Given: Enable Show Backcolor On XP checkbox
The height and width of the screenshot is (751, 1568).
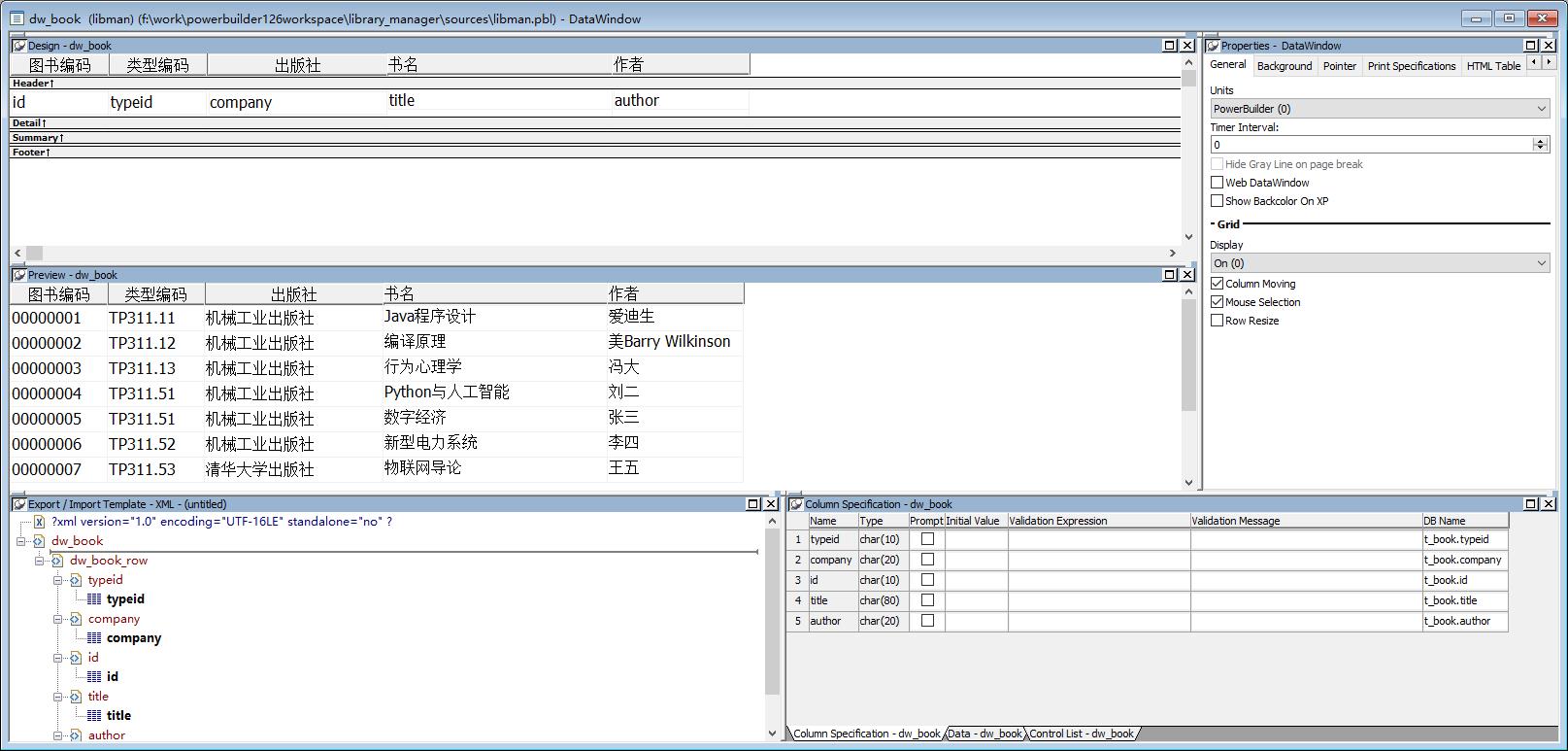Looking at the screenshot, I should coord(1217,201).
